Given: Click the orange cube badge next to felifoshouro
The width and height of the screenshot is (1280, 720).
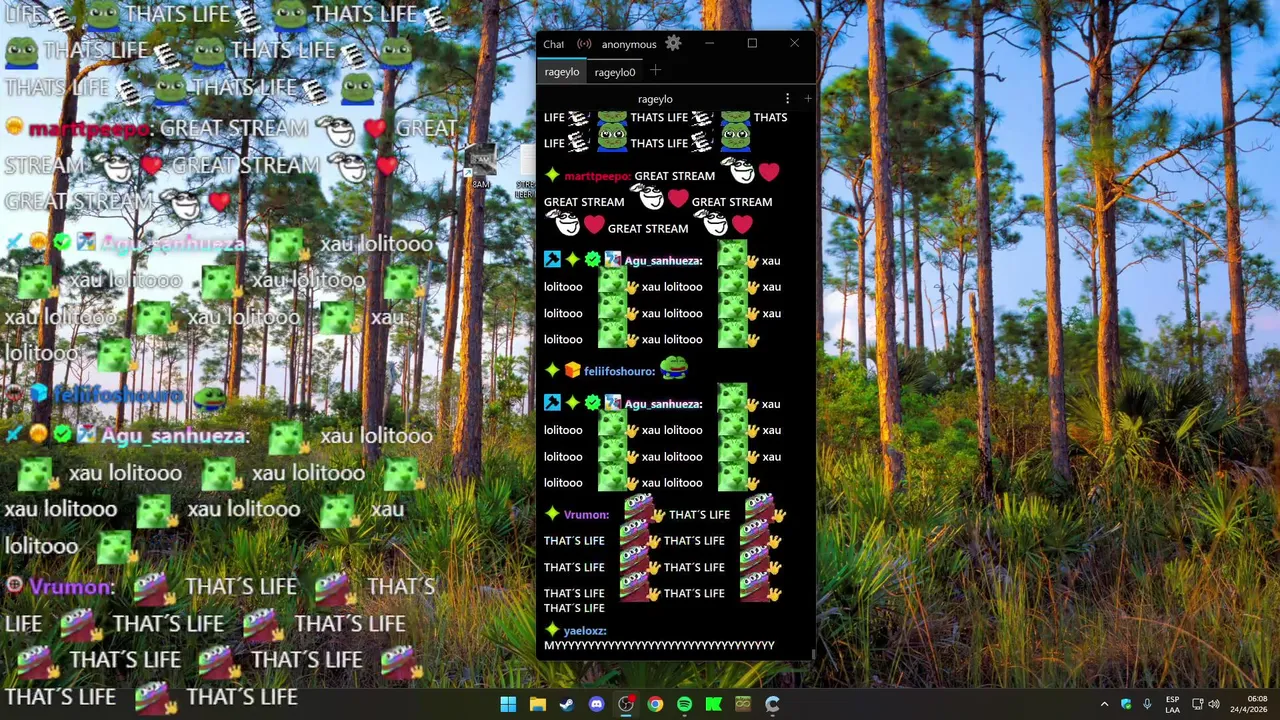Looking at the screenshot, I should (x=572, y=371).
